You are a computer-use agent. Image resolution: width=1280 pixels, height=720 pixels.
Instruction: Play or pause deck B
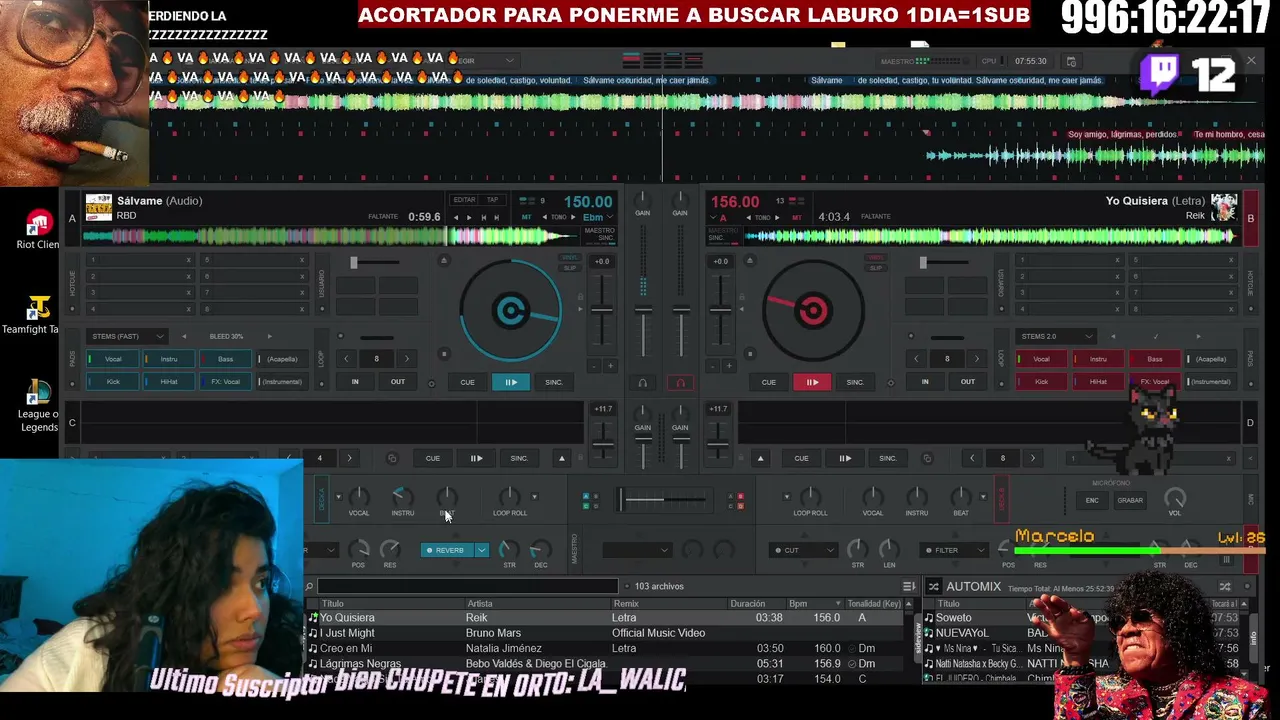[x=812, y=382]
